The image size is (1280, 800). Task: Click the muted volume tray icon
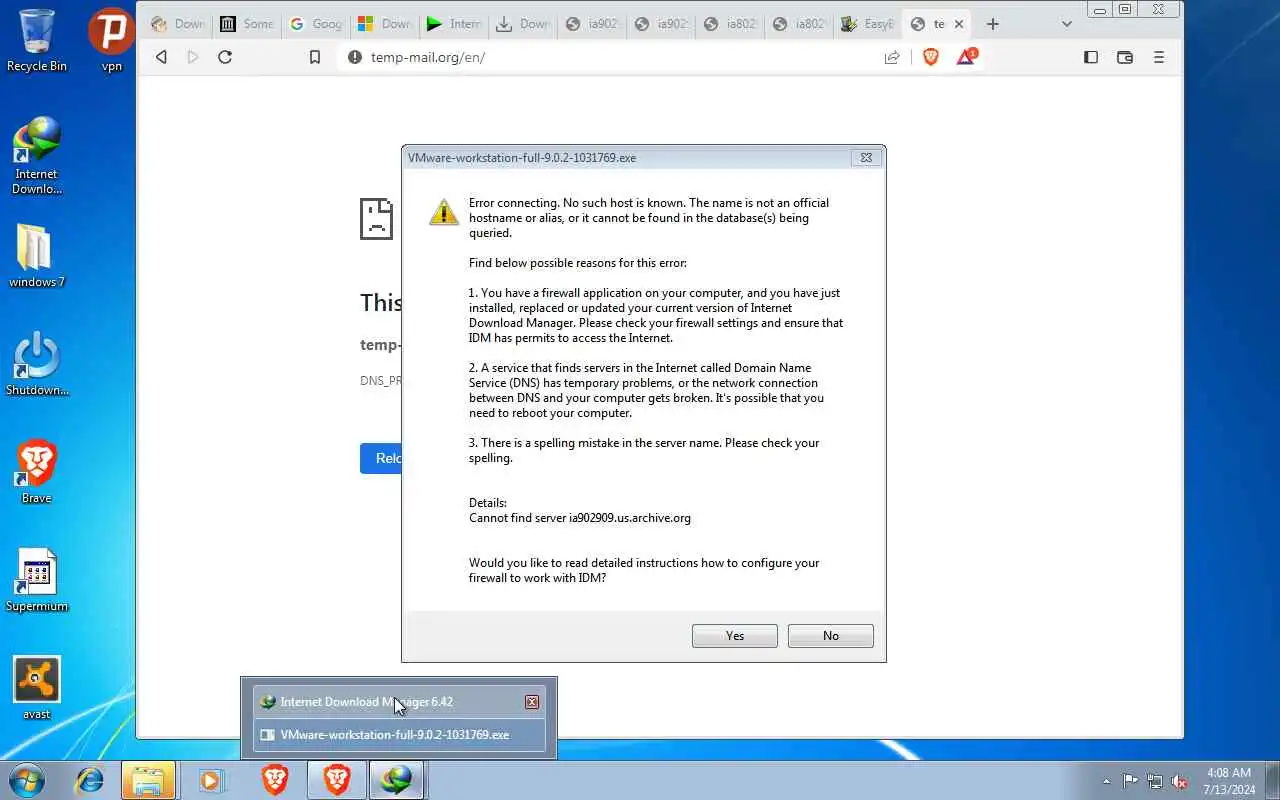coord(1180,781)
